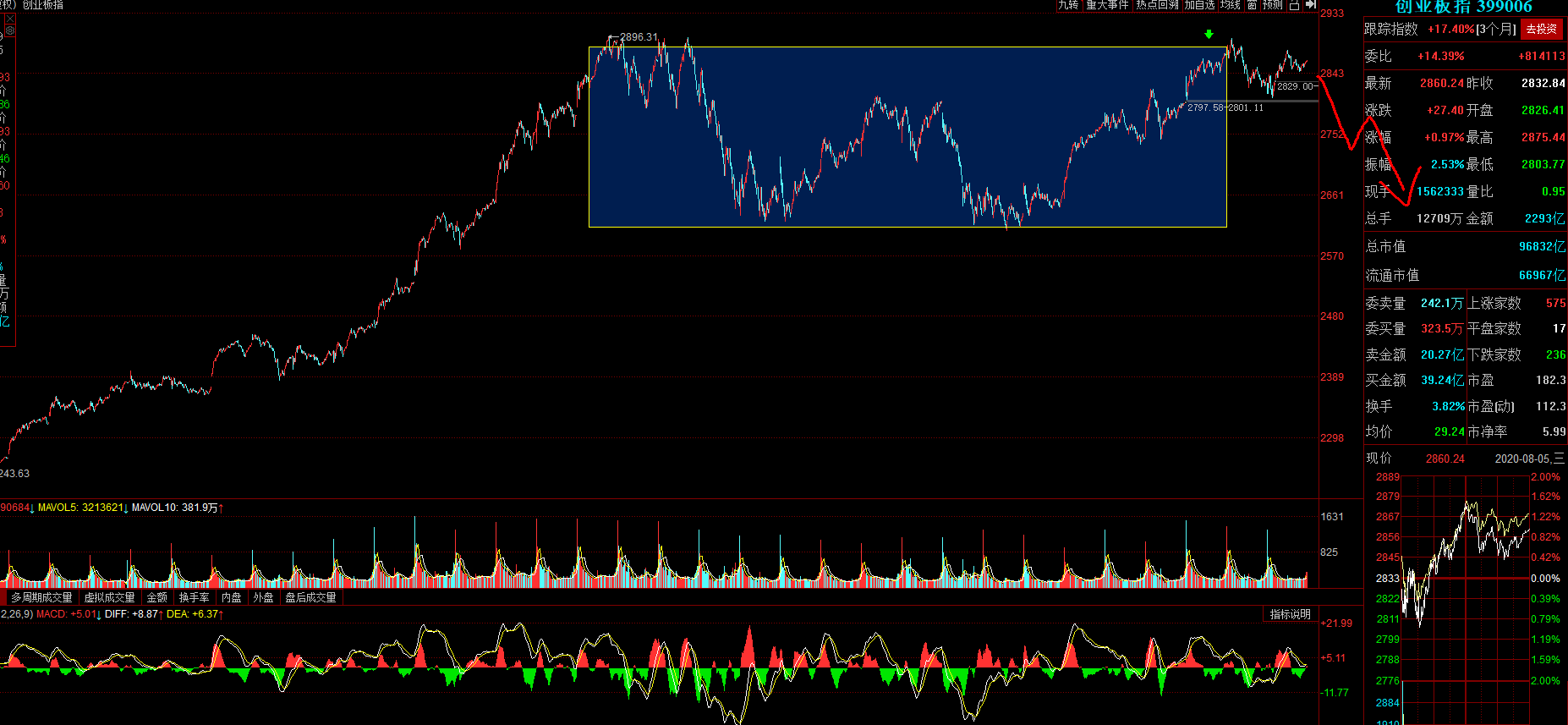1568x725 pixels.
Task: Click the 2896.31 peak price label
Action: (x=639, y=37)
